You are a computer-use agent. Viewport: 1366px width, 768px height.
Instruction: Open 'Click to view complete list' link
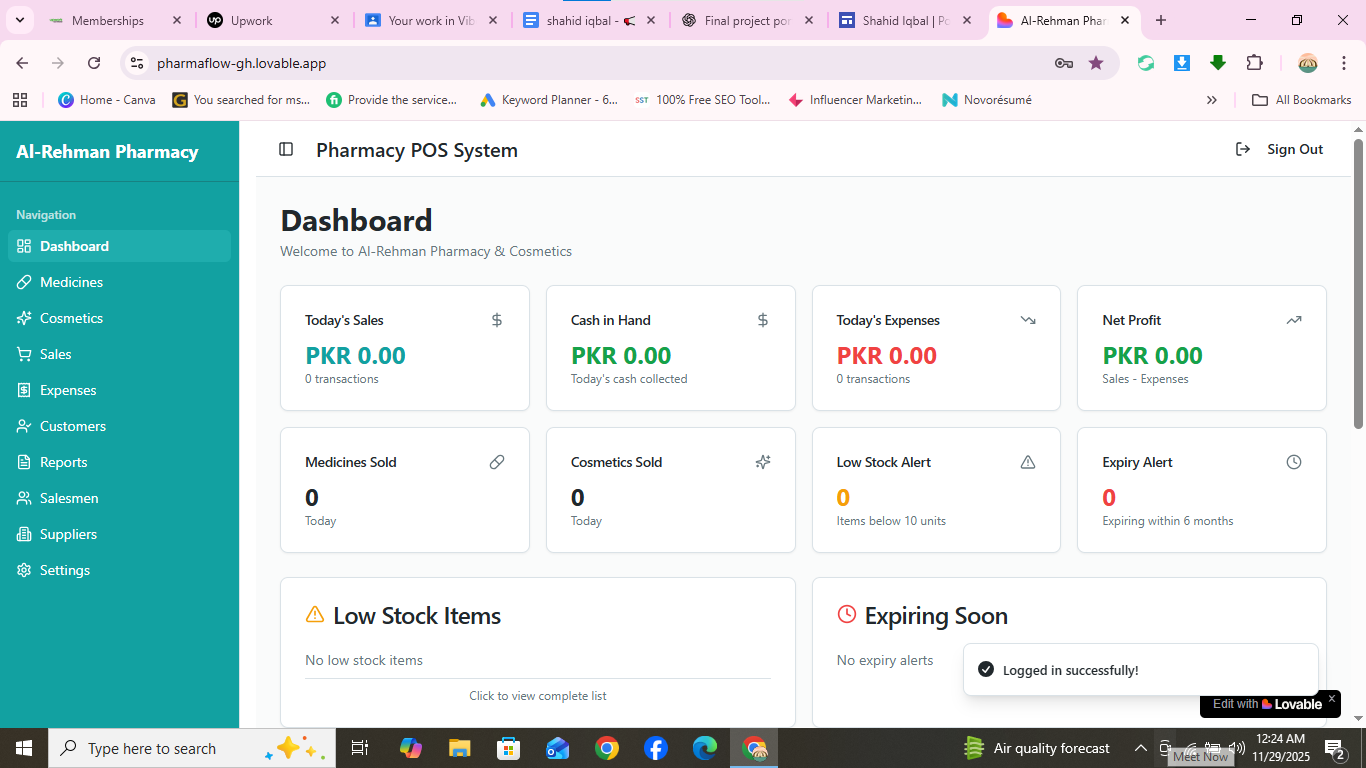[x=538, y=695]
